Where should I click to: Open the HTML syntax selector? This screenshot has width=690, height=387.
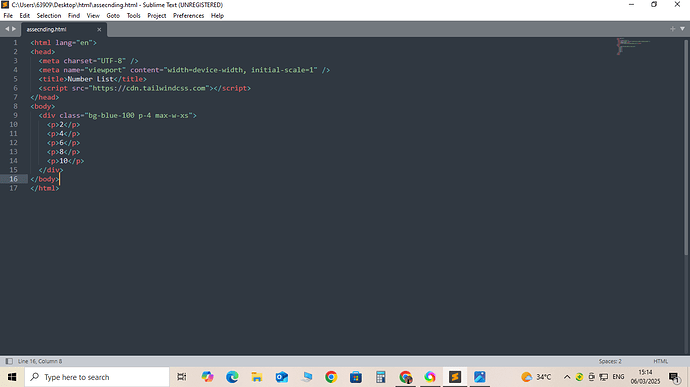pos(661,361)
